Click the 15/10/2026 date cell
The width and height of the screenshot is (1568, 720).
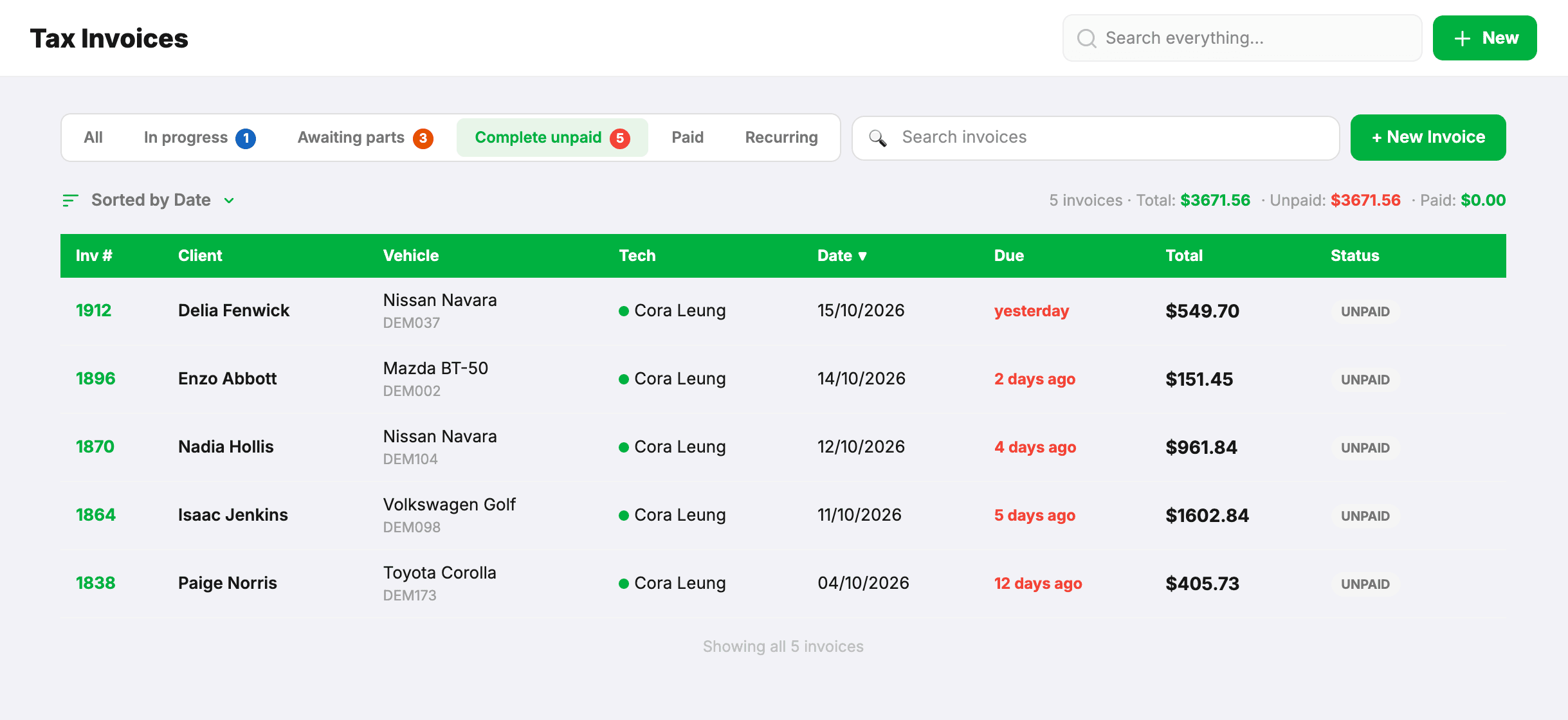pos(861,310)
